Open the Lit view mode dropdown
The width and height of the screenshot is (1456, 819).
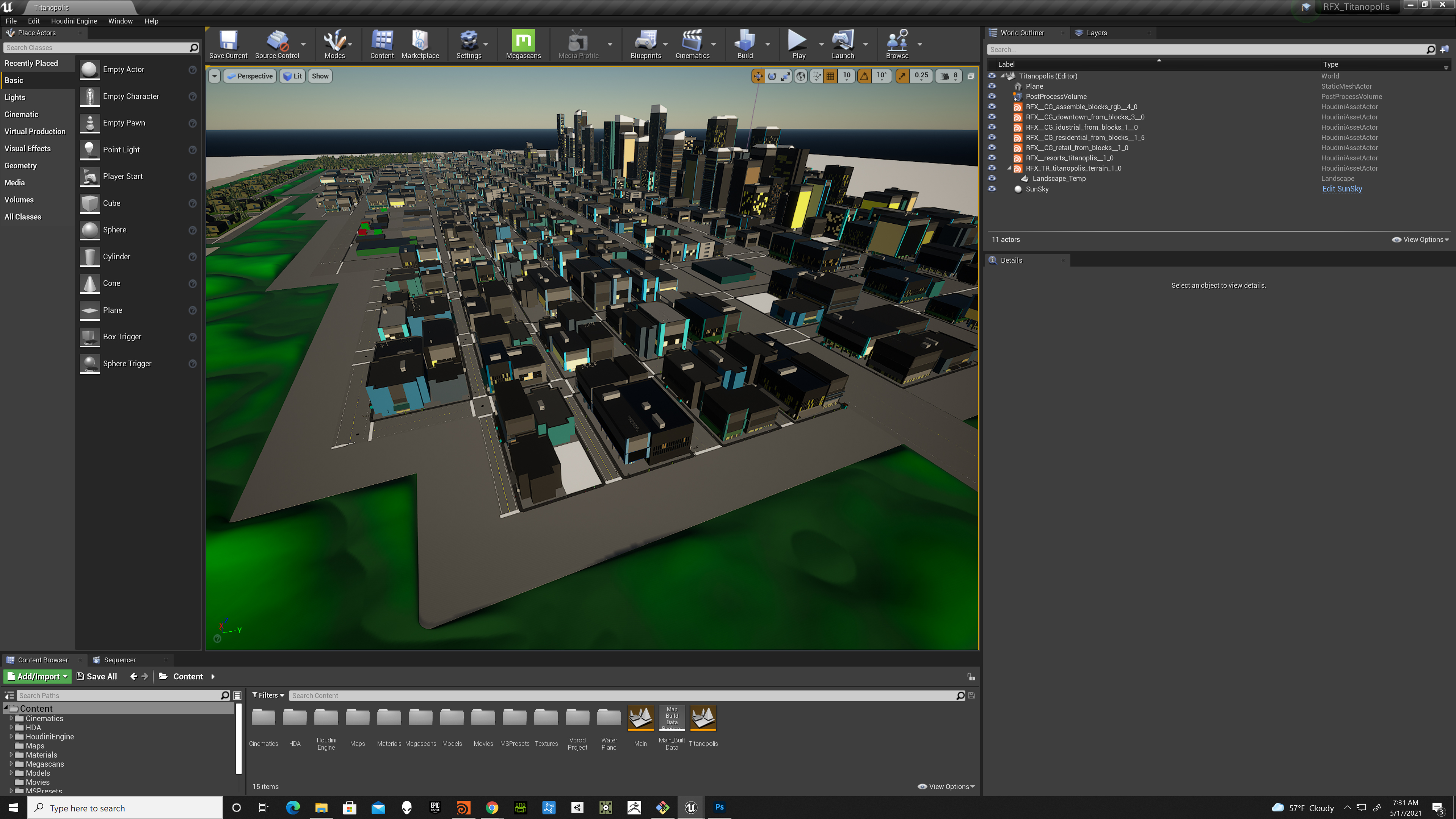pos(292,76)
